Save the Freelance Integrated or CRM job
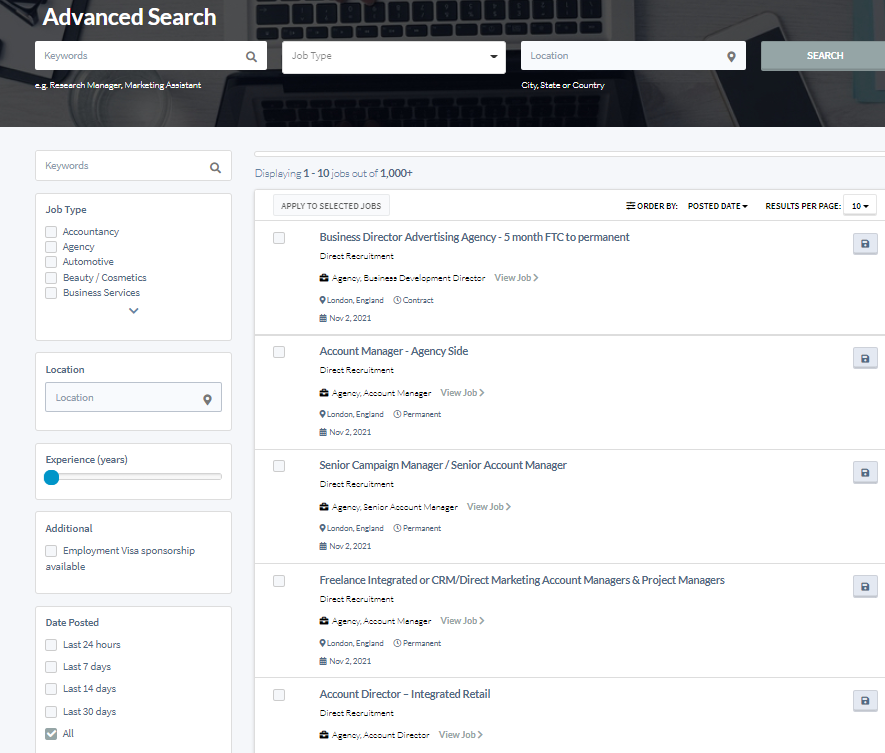 865,586
